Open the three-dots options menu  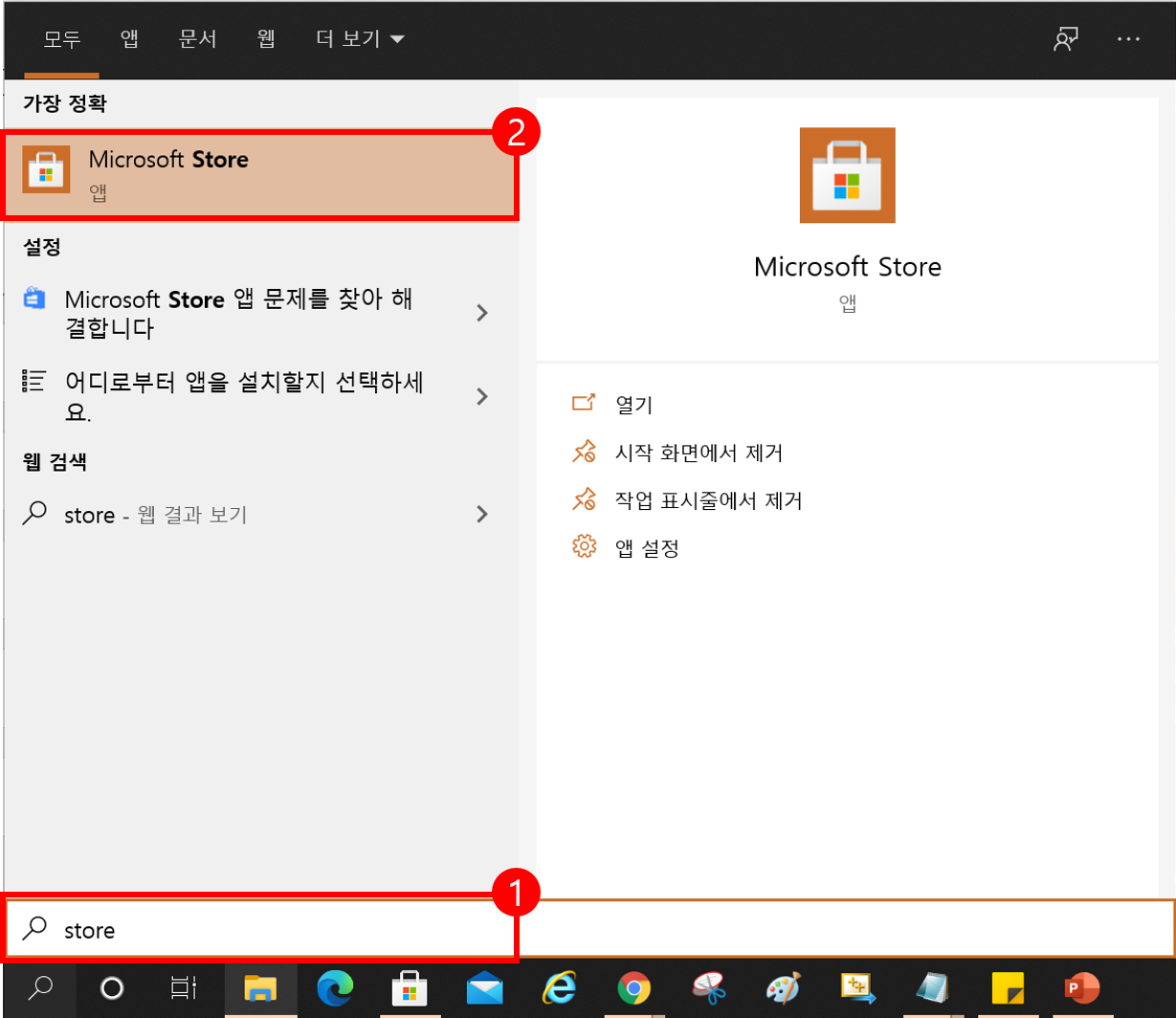[x=1129, y=39]
